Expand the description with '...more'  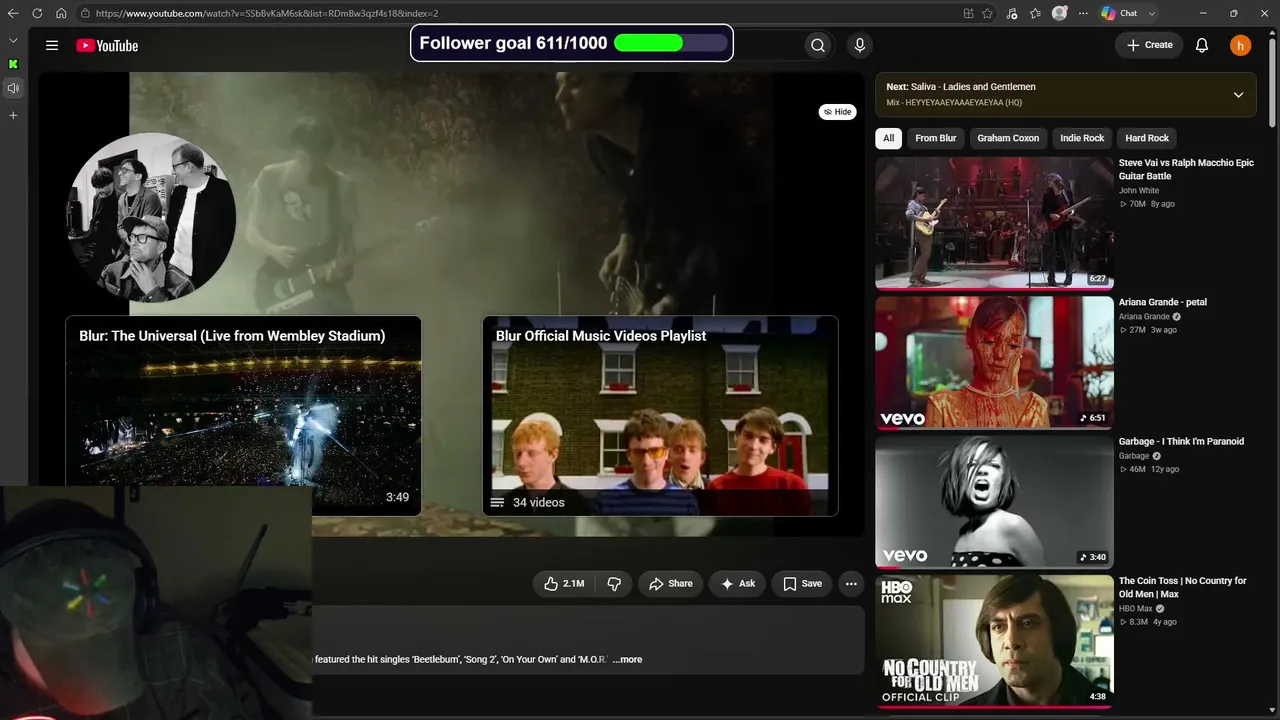[x=627, y=660]
